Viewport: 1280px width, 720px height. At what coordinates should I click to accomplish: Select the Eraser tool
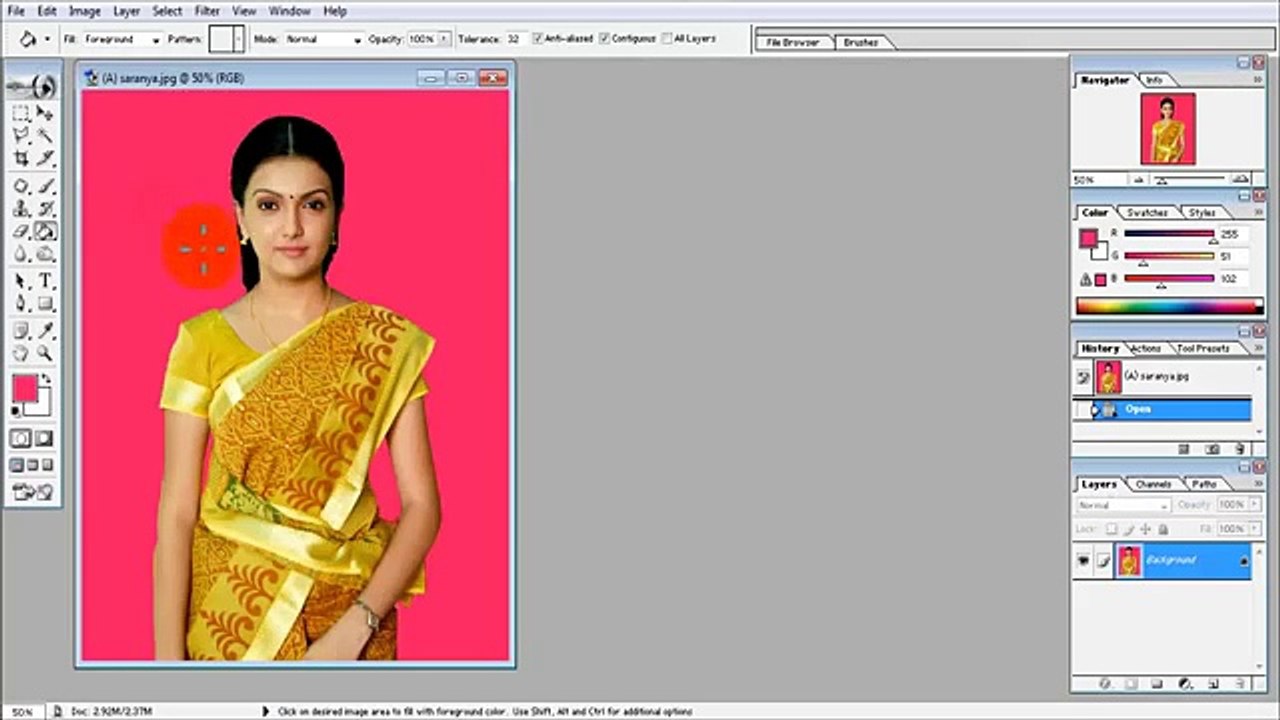(20, 232)
